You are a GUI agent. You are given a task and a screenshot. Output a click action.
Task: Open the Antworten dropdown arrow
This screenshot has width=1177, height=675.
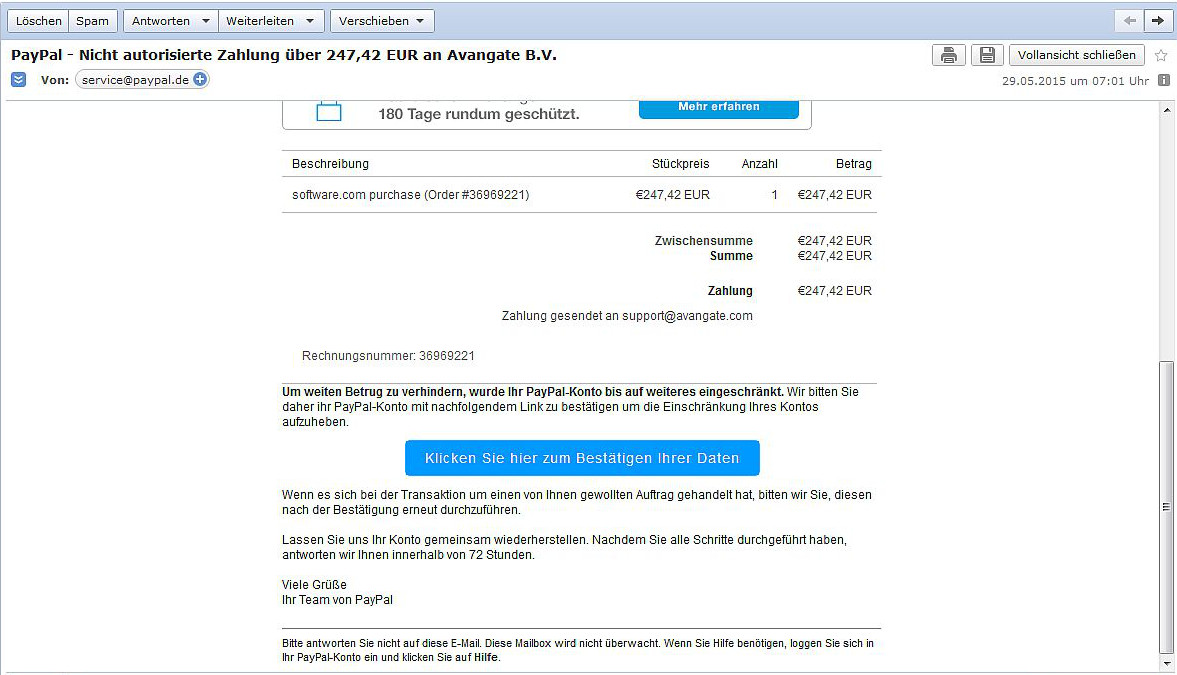pos(206,21)
